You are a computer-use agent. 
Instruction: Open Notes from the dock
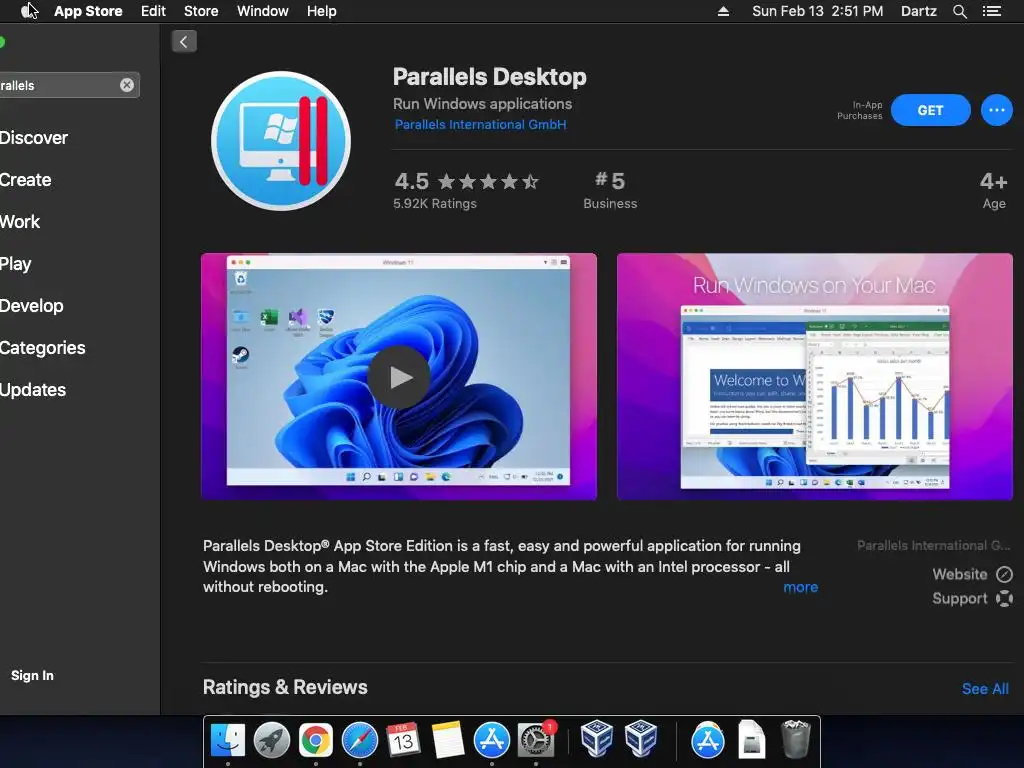447,740
